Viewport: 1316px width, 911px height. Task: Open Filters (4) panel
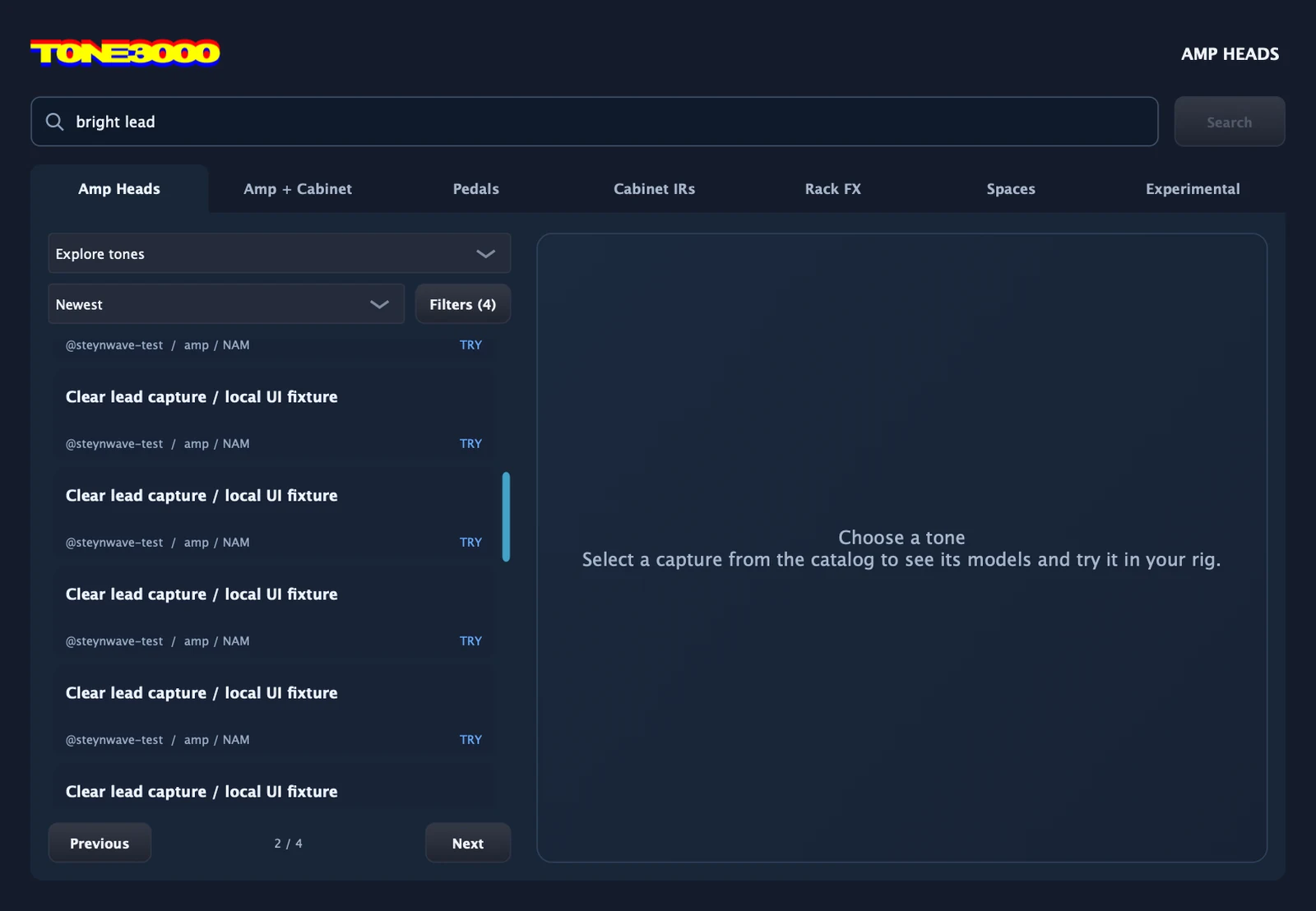coord(462,304)
